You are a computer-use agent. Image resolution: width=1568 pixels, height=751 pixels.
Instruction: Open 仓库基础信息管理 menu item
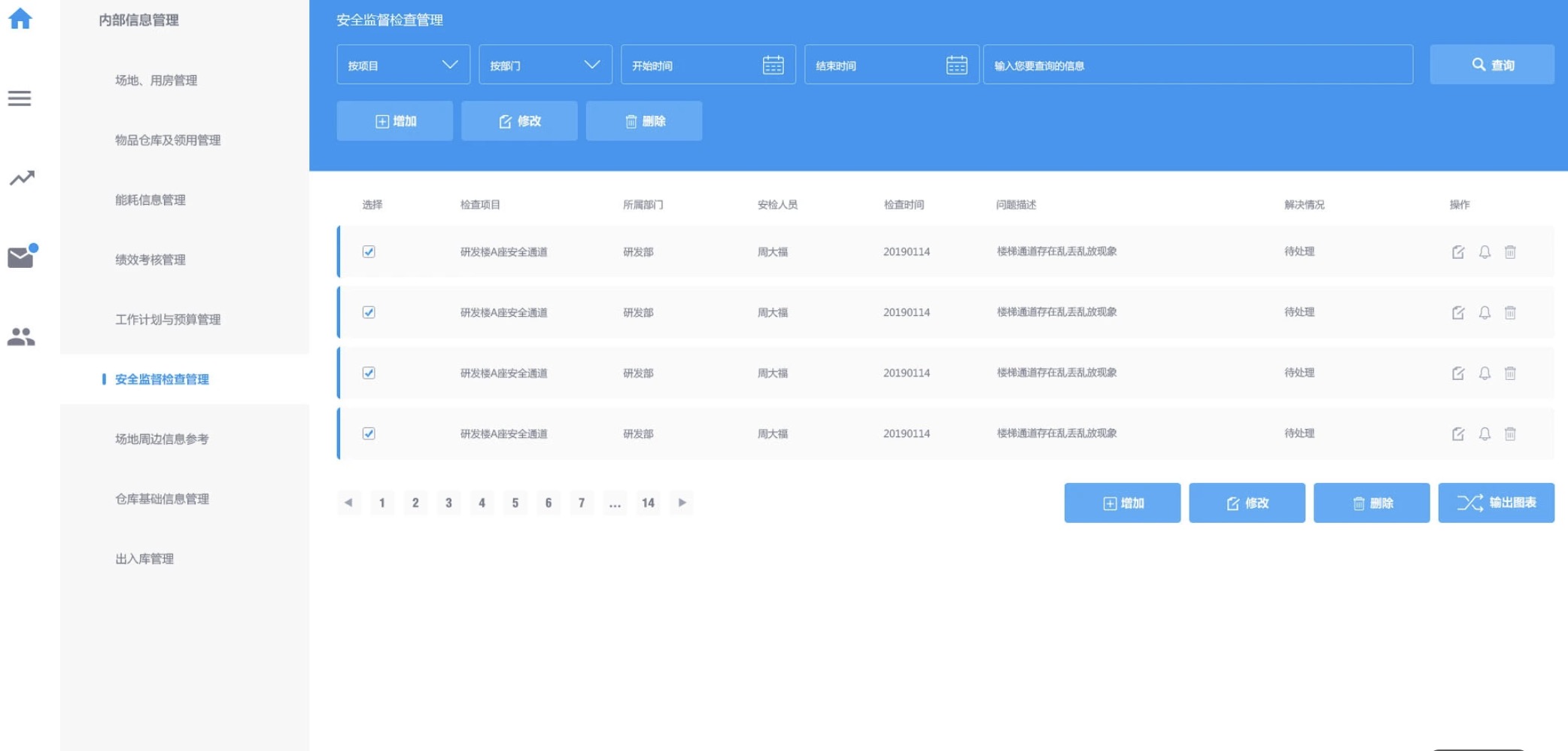click(162, 499)
